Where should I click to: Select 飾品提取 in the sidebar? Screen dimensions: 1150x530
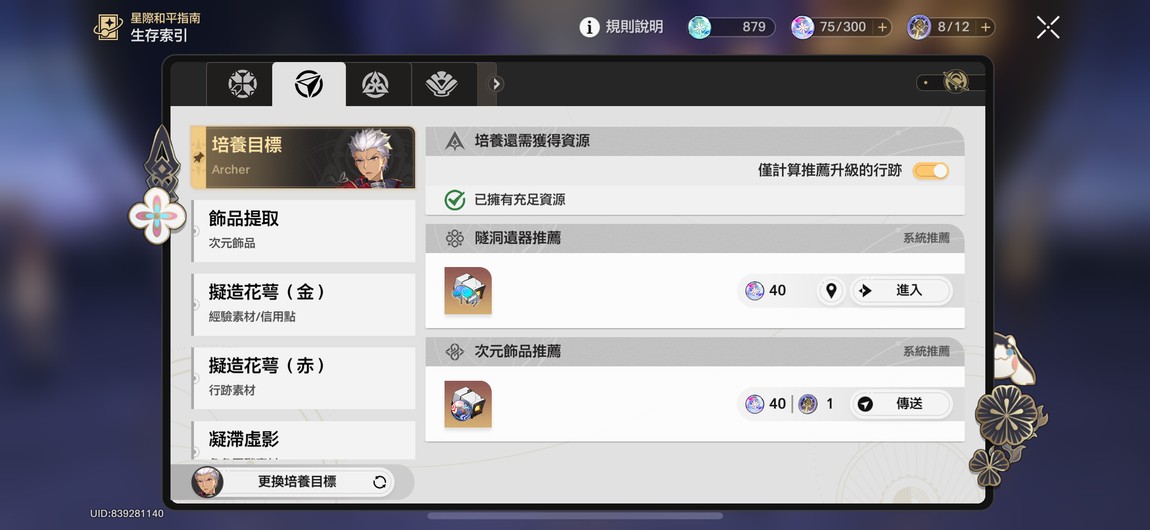coord(304,230)
